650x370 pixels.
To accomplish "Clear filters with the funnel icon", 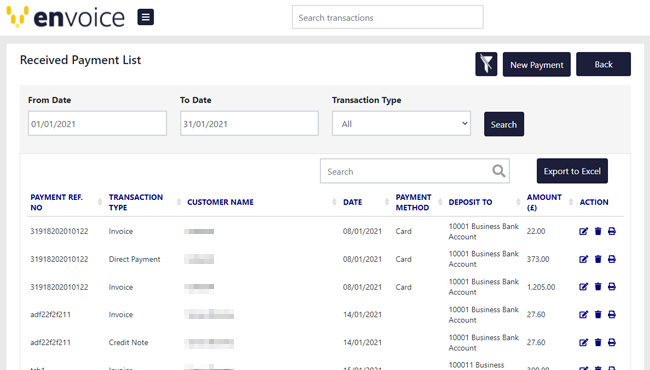I will tap(486, 64).
